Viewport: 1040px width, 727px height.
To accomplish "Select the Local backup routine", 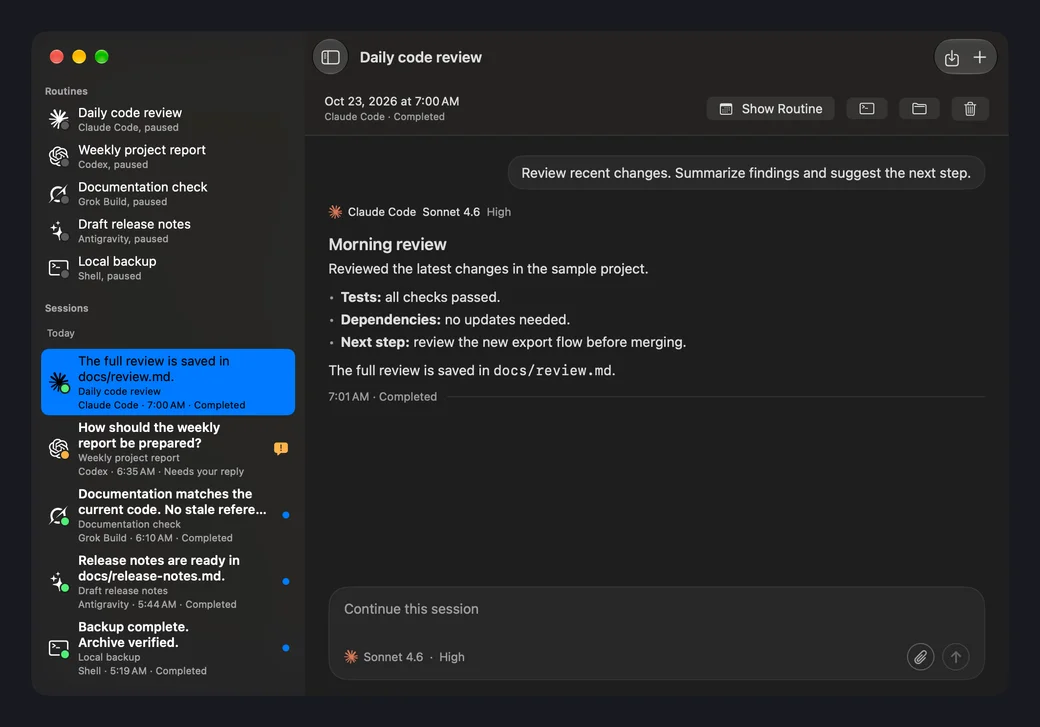I will (168, 268).
